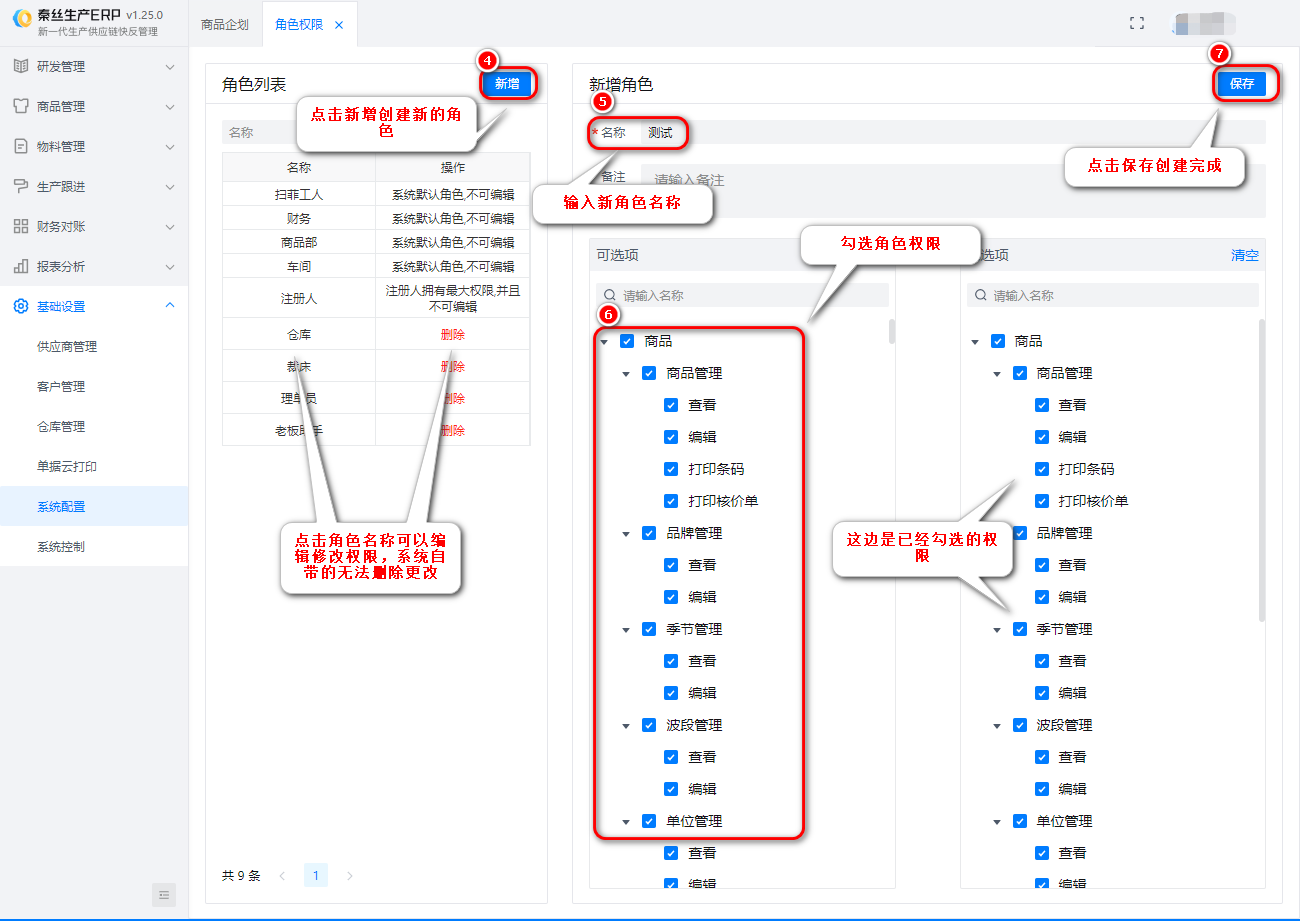Collapse the 商品 tree node in 可选项

(605, 342)
